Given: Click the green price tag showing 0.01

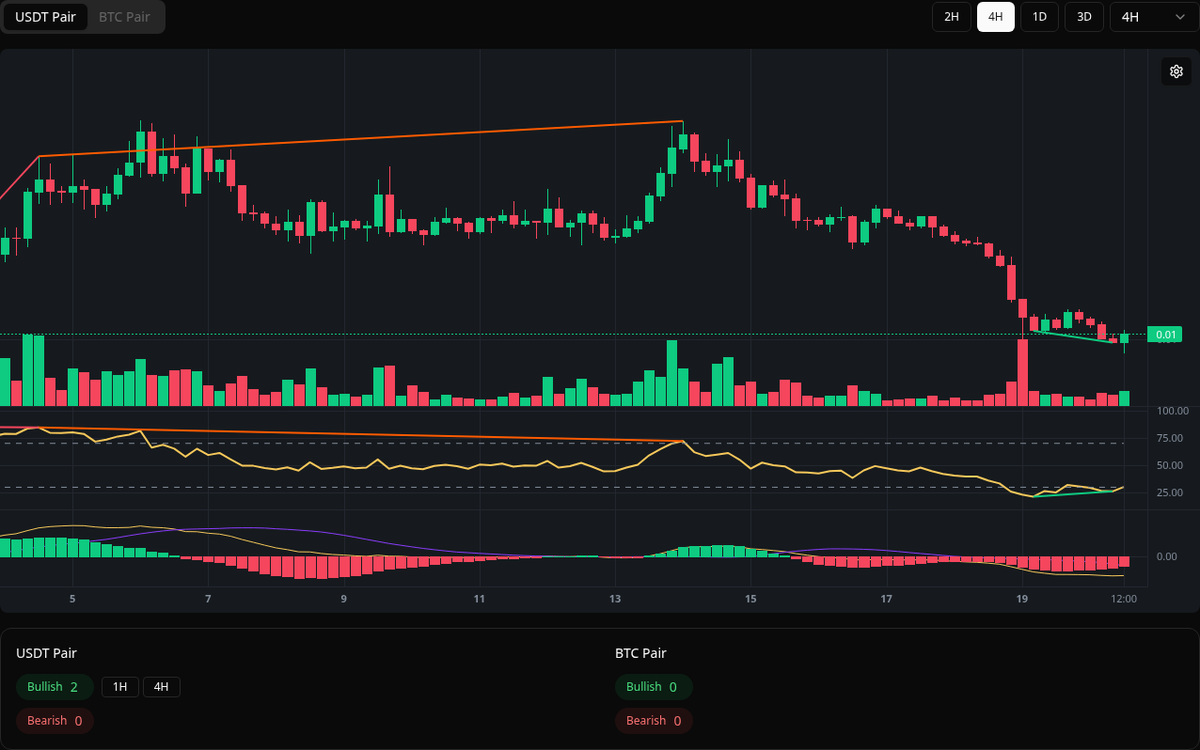Looking at the screenshot, I should pyautogui.click(x=1163, y=335).
